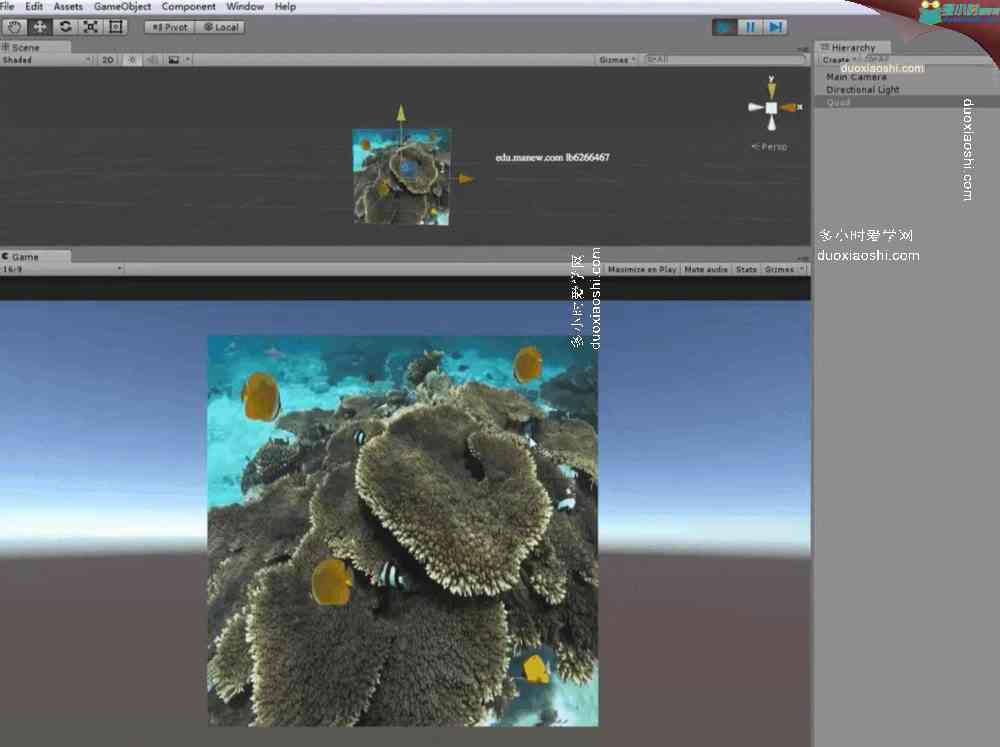The image size is (1000, 747).
Task: Click the bottom white cone of orientation gizmo
Action: 772,123
